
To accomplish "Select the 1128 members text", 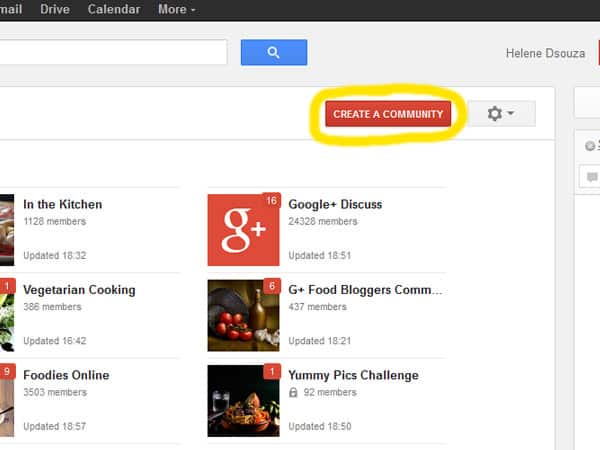I will (55, 221).
